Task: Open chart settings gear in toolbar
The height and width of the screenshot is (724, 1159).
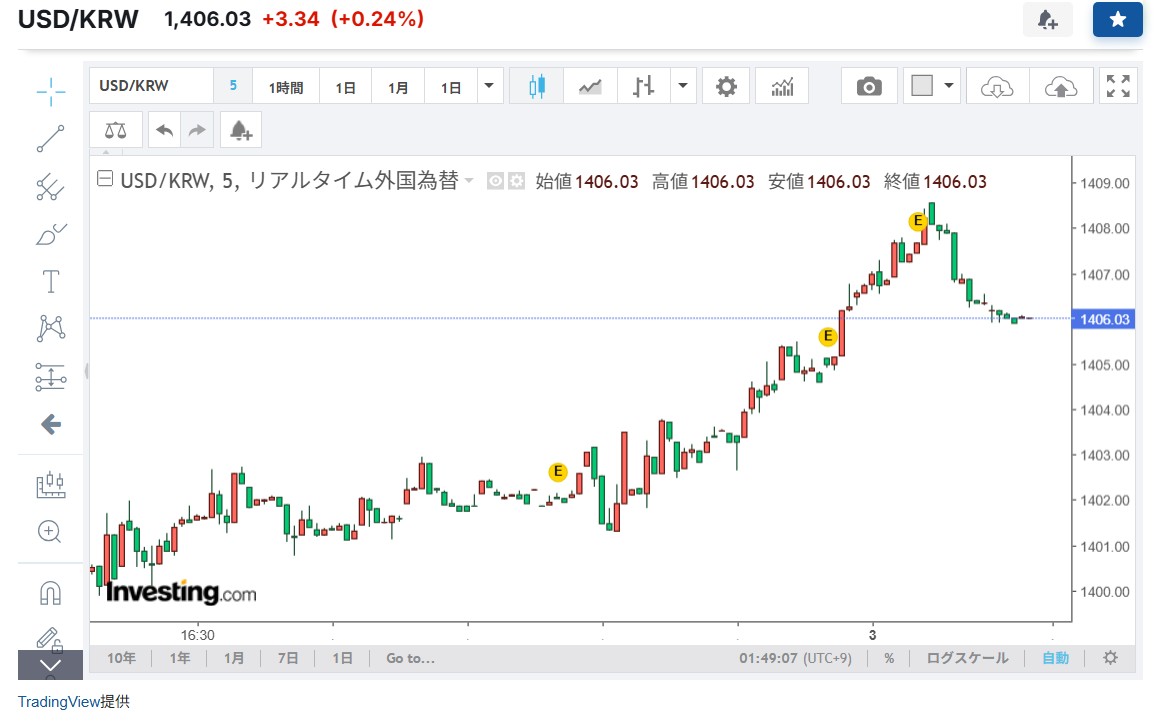Action: click(726, 87)
